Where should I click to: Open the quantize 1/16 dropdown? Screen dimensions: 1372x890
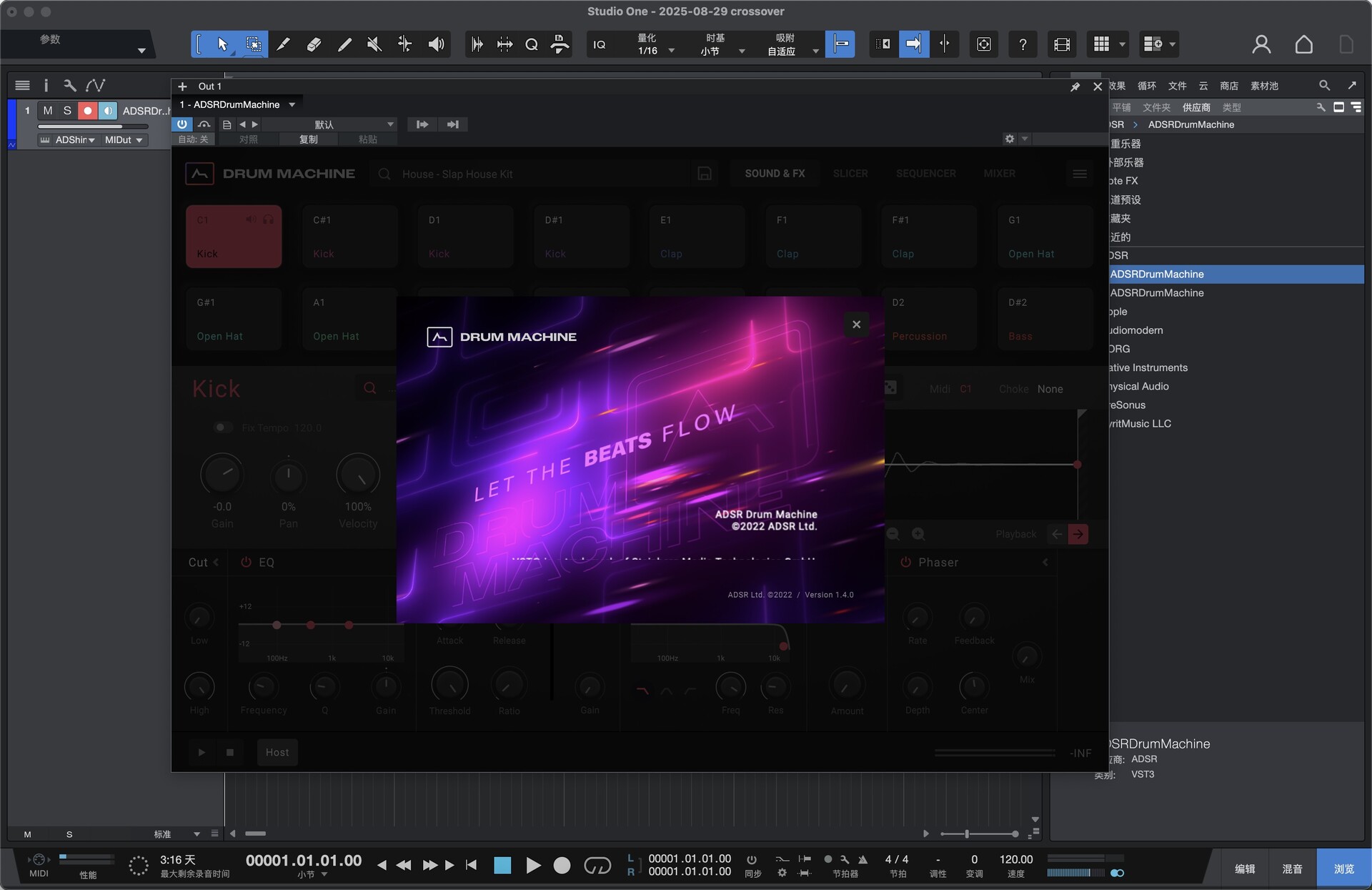tap(655, 44)
